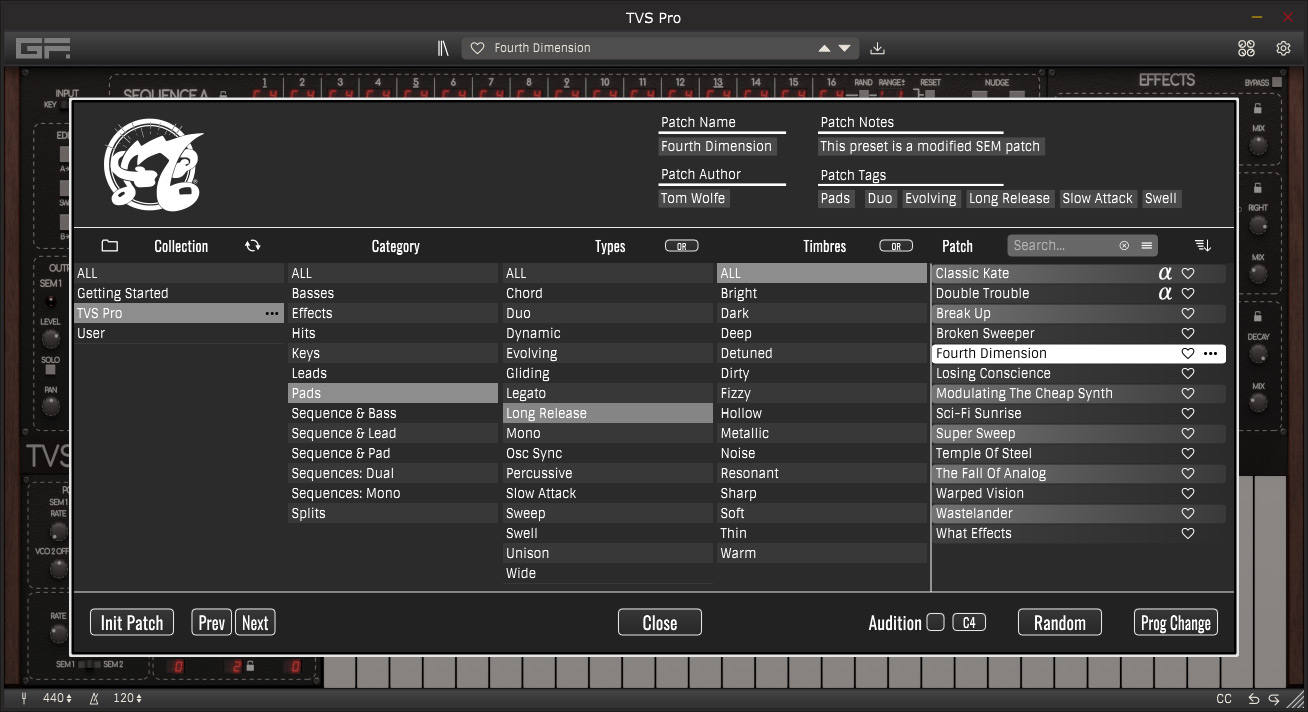This screenshot has width=1308, height=712.
Task: Click the Prog Change button
Action: coord(1176,623)
